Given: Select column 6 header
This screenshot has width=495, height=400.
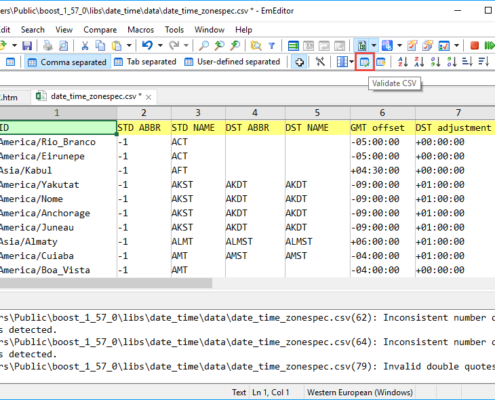Looking at the screenshot, I should tap(382, 113).
